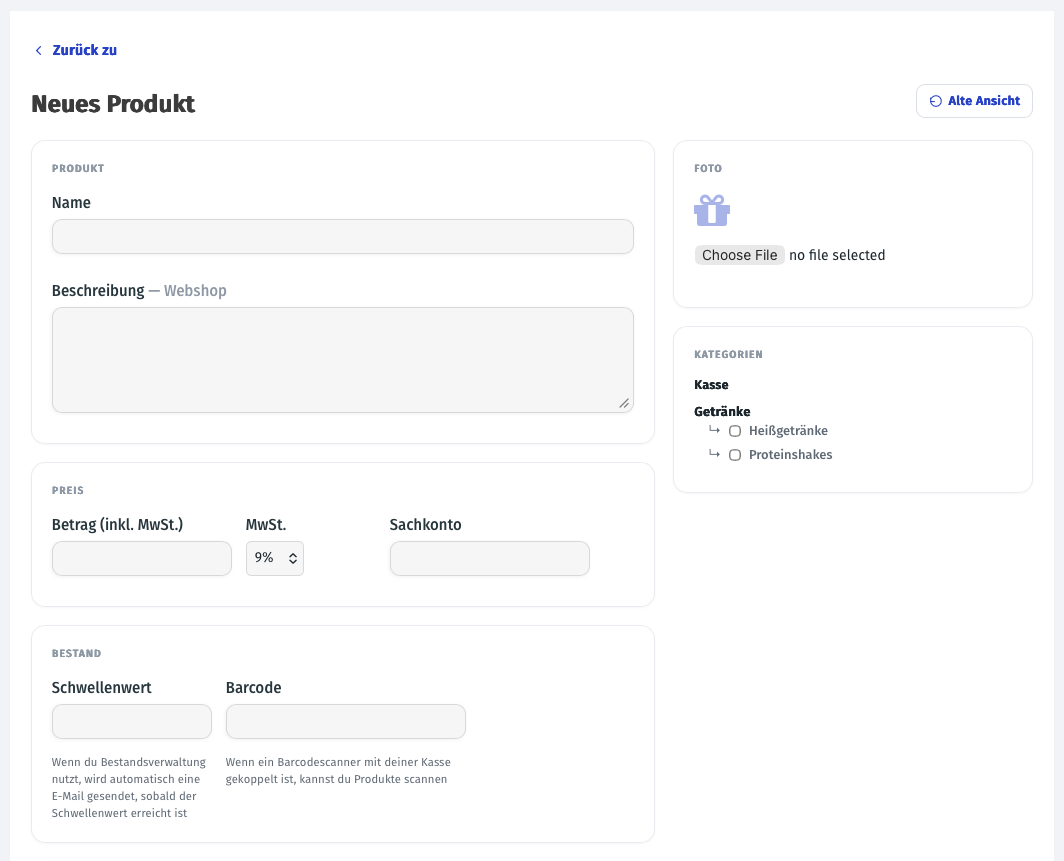Click the Schwellenwert input field
The height and width of the screenshot is (861, 1064).
(132, 721)
